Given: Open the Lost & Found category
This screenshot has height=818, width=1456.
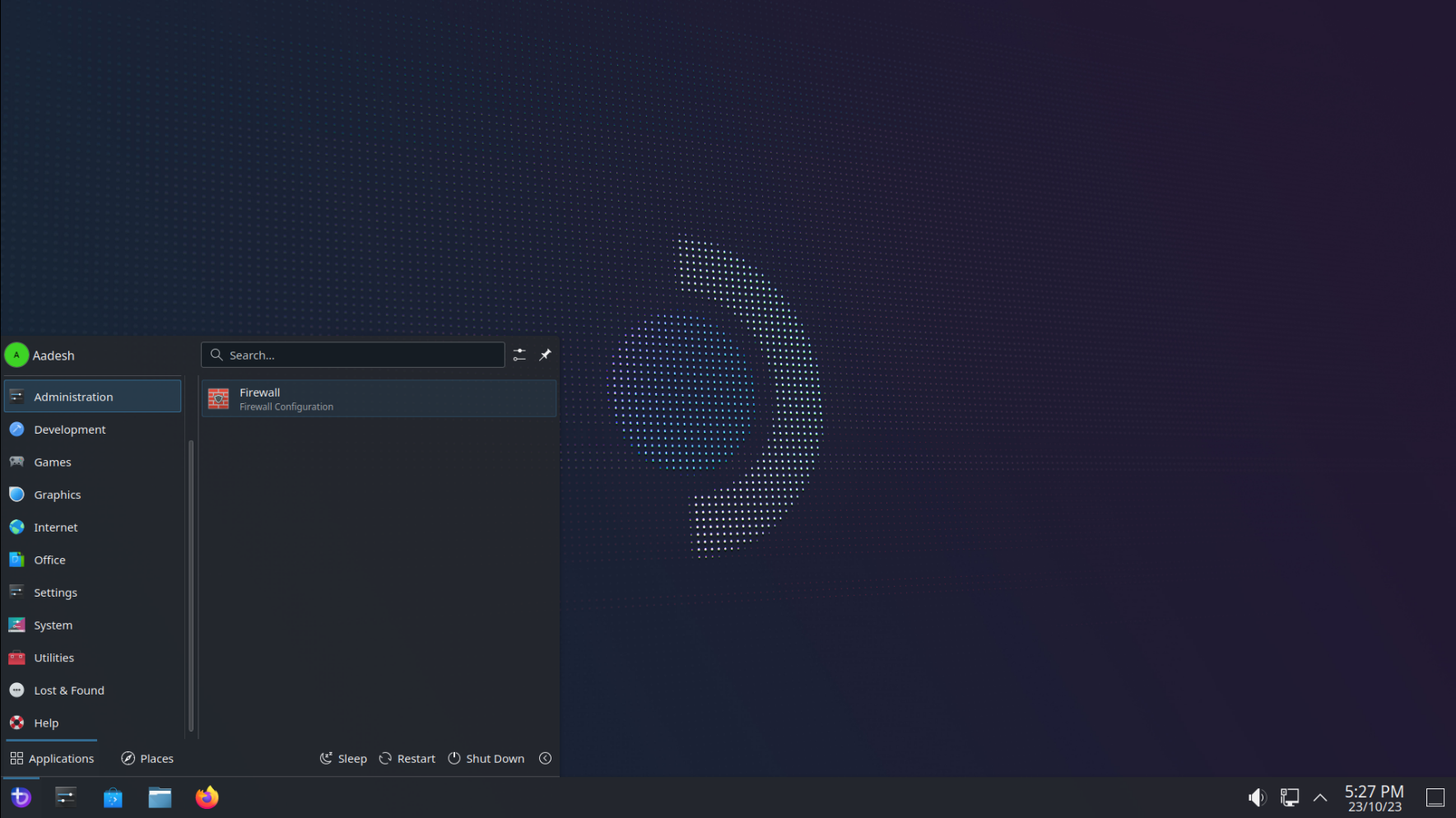Looking at the screenshot, I should [68, 690].
